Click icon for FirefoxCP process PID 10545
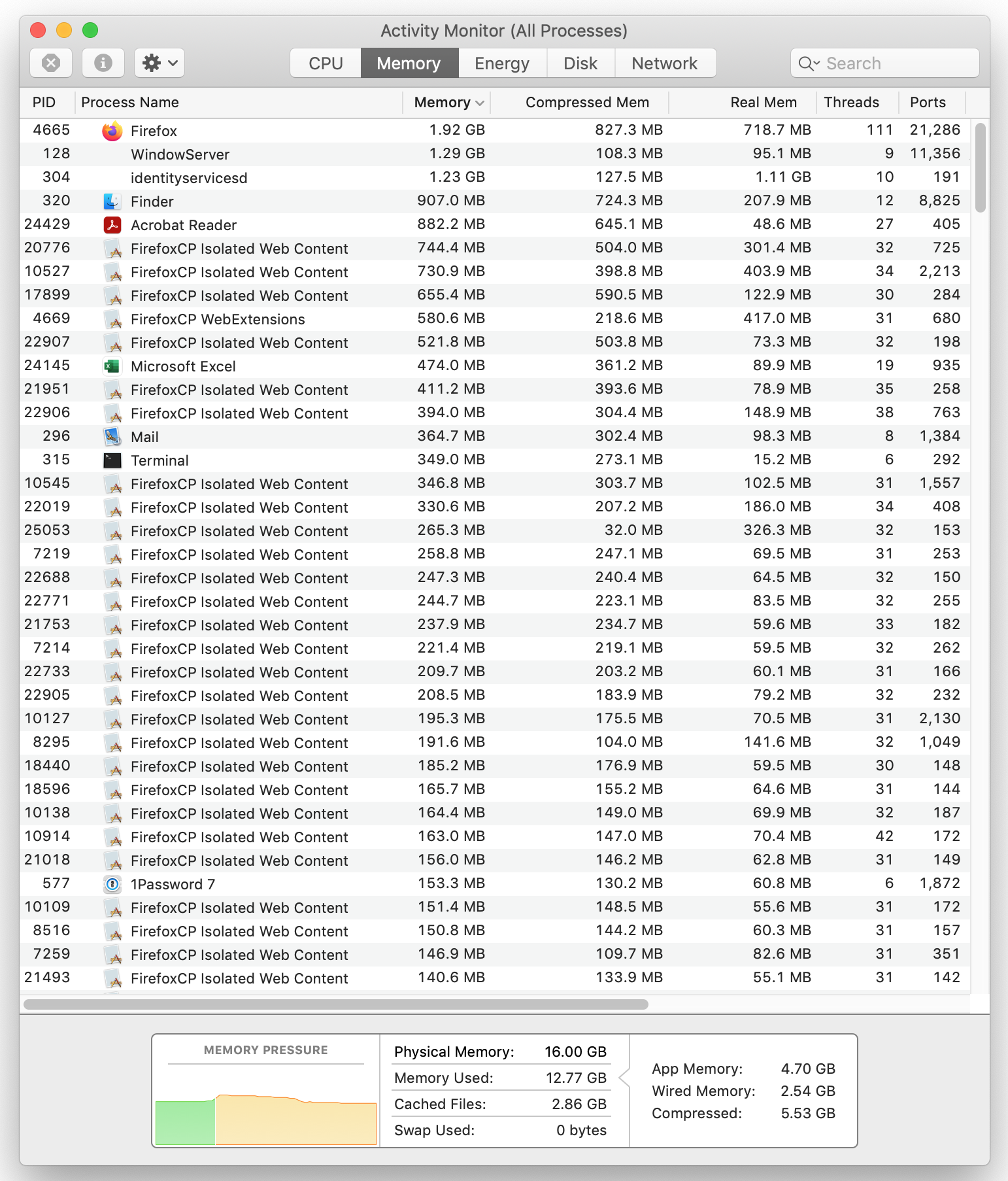The height and width of the screenshot is (1181, 1008). point(112,484)
